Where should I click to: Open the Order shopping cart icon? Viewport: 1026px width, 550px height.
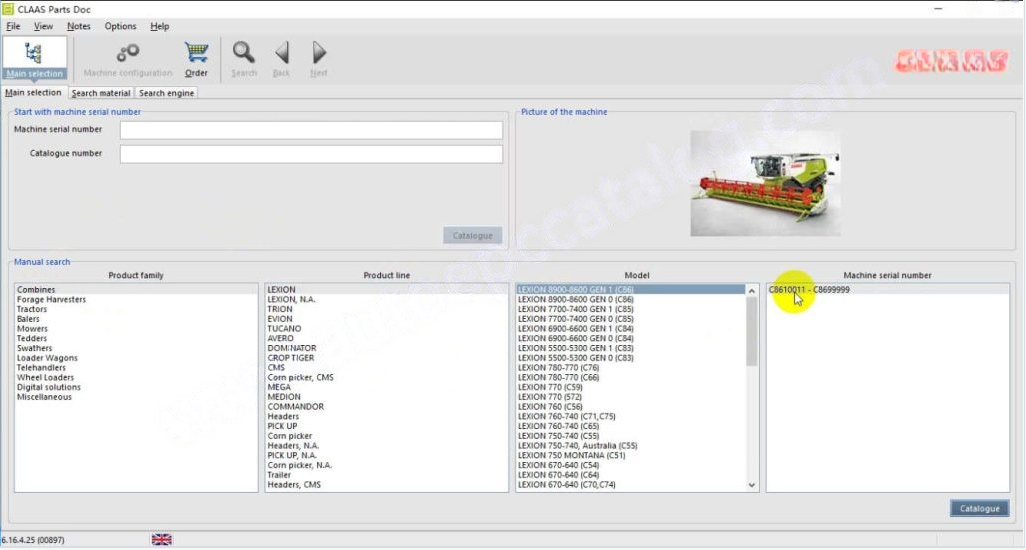click(x=196, y=58)
